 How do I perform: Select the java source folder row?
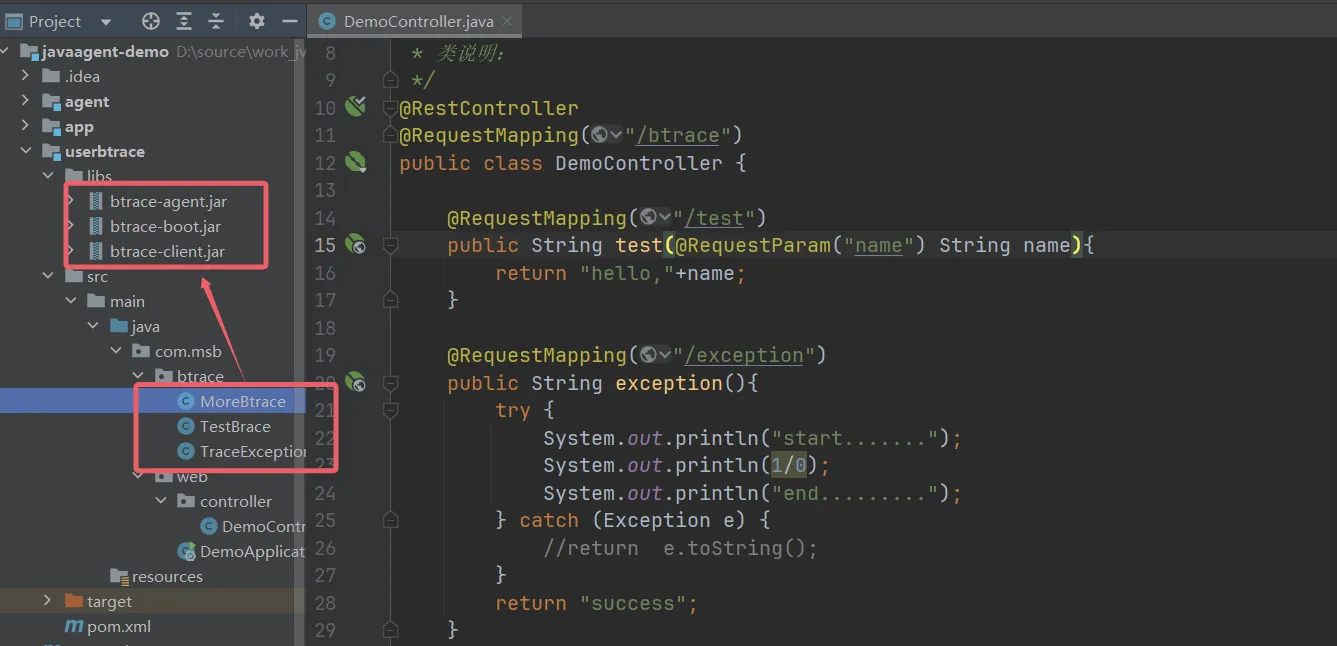tap(153, 326)
